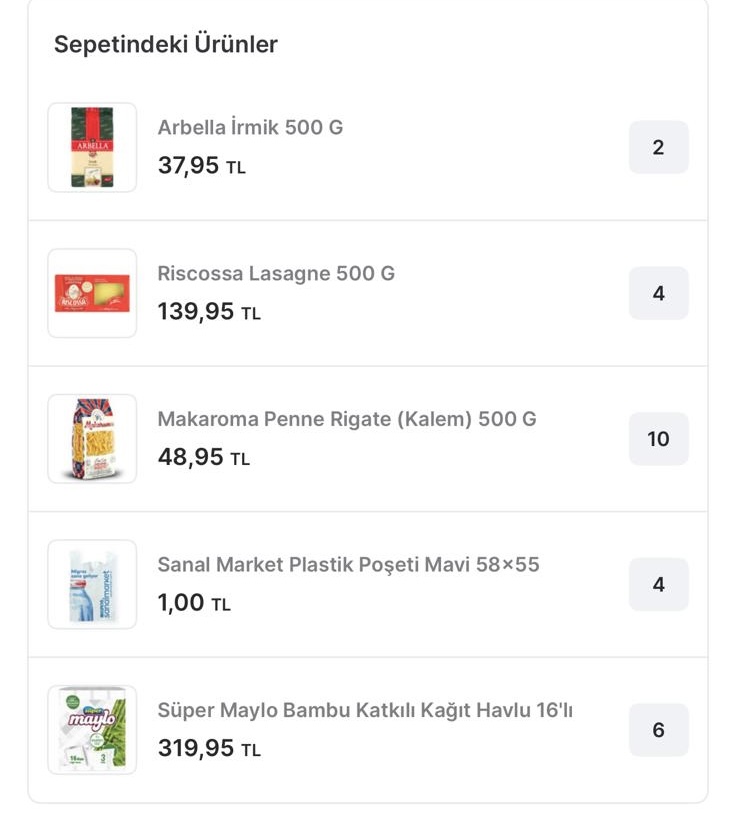This screenshot has width=736, height=816.
Task: Click the 319,95 TL price
Action: click(x=208, y=749)
